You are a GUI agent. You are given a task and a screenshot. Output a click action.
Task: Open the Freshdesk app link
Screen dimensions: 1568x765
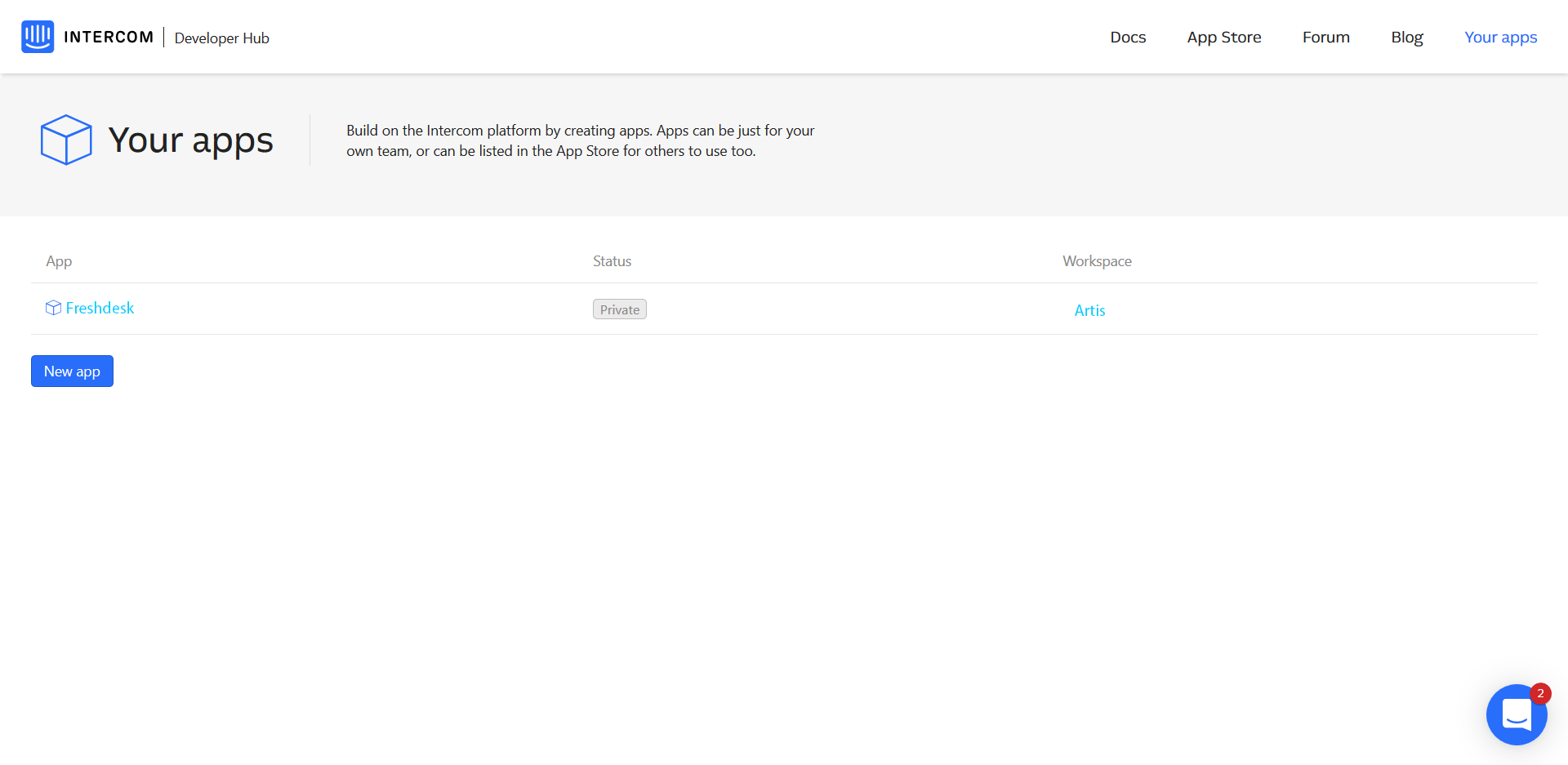coord(100,308)
